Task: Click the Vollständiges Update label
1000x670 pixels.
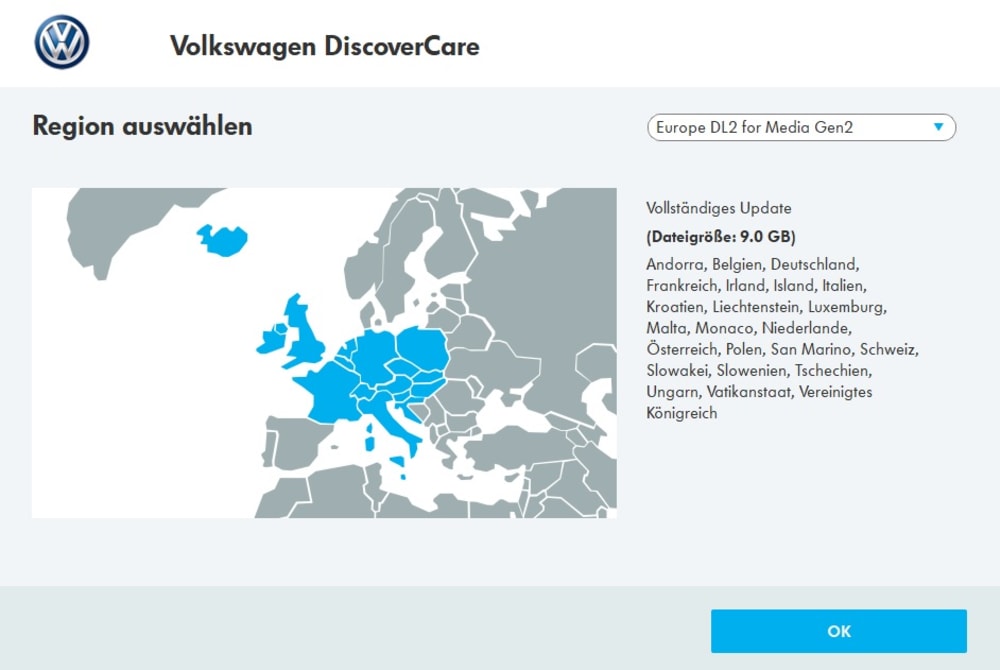Action: pyautogui.click(x=722, y=208)
